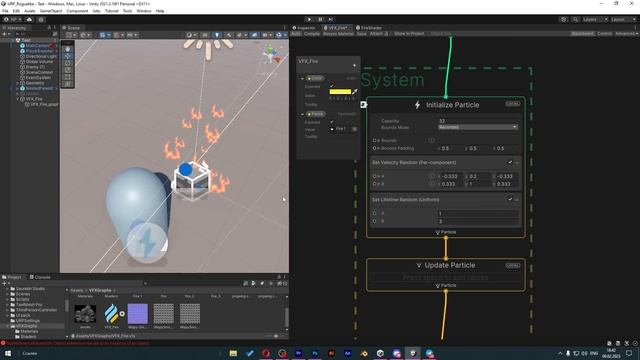Click the Update Particle context title
This screenshot has width=640, height=360.
click(449, 265)
